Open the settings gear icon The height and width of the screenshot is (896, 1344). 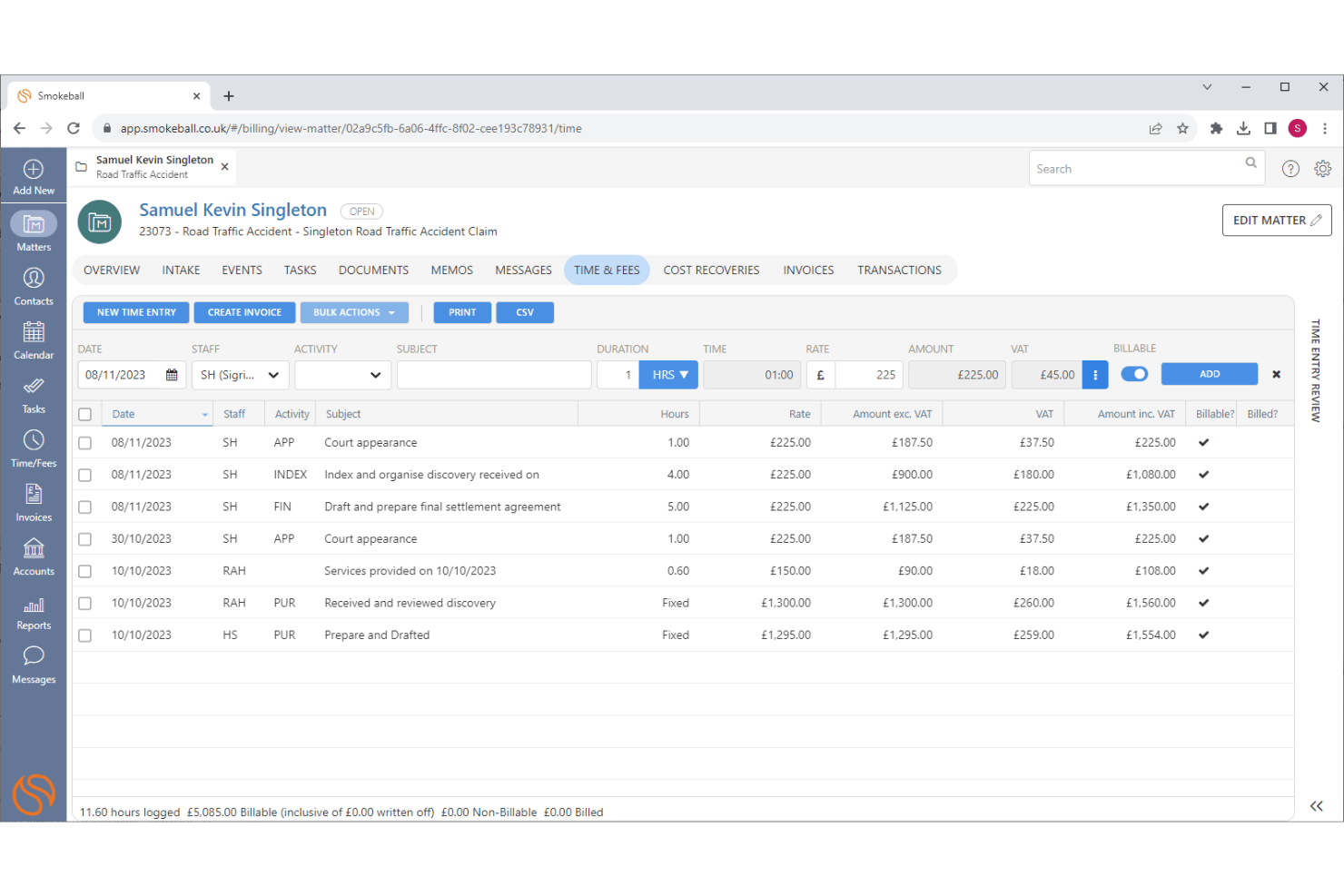pyautogui.click(x=1323, y=169)
